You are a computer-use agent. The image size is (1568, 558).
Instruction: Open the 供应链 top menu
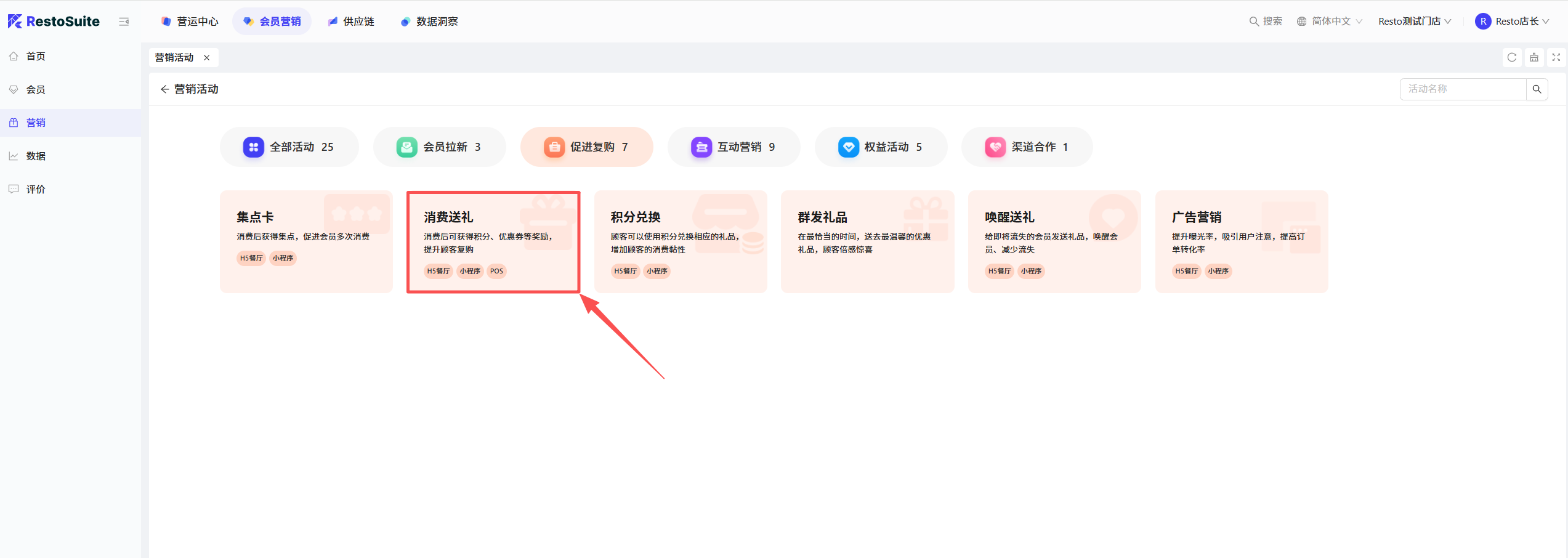tap(351, 22)
